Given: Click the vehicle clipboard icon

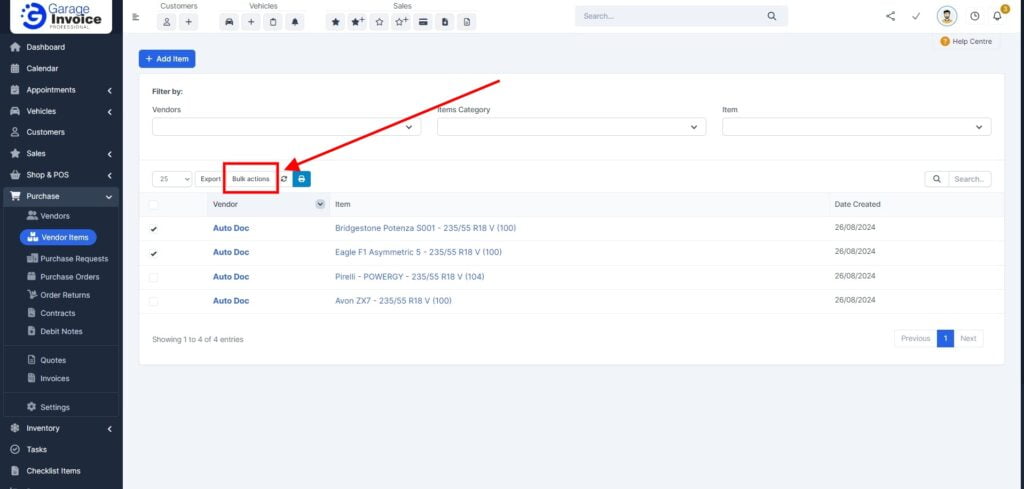Looking at the screenshot, I should (273, 22).
